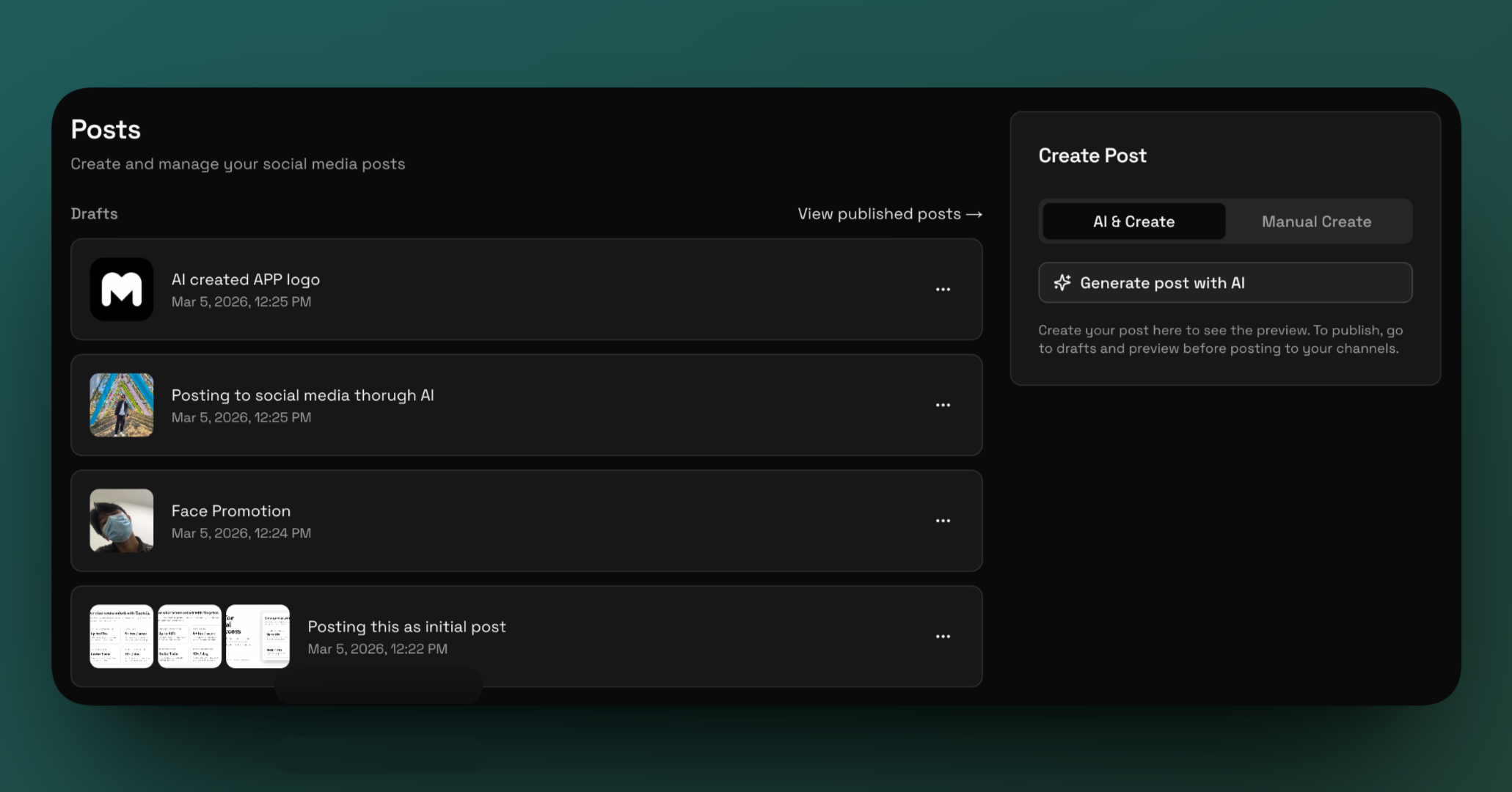Open Posting to social media thorough AI title
The width and height of the screenshot is (1512, 792).
point(302,395)
